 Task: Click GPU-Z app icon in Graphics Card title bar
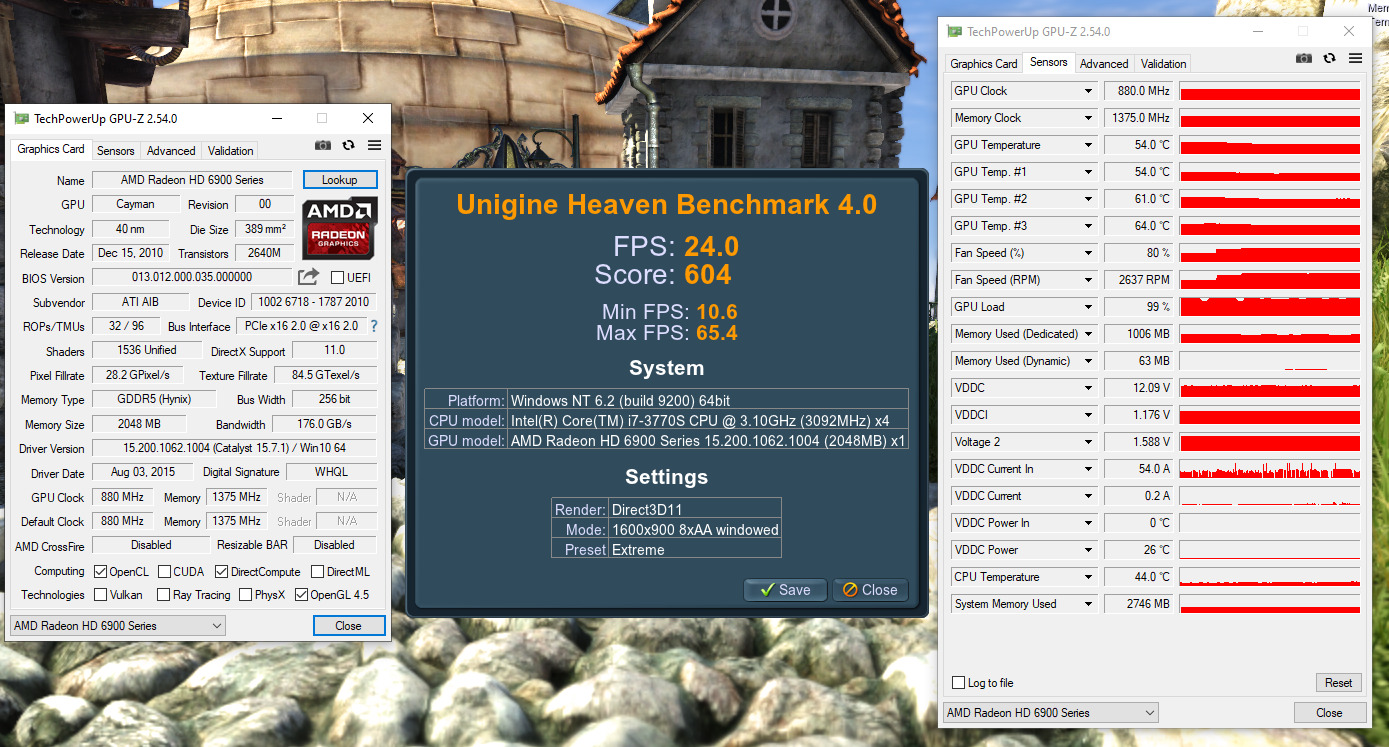[22, 118]
